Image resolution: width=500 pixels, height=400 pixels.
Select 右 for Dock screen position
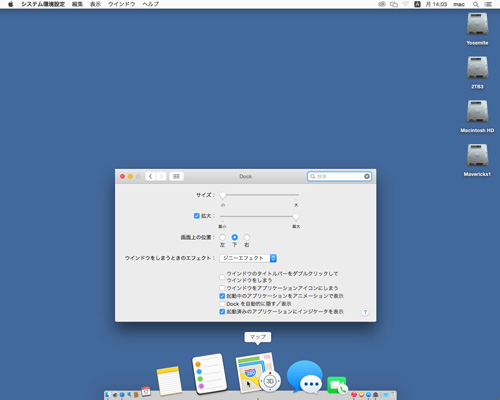[x=247, y=237]
